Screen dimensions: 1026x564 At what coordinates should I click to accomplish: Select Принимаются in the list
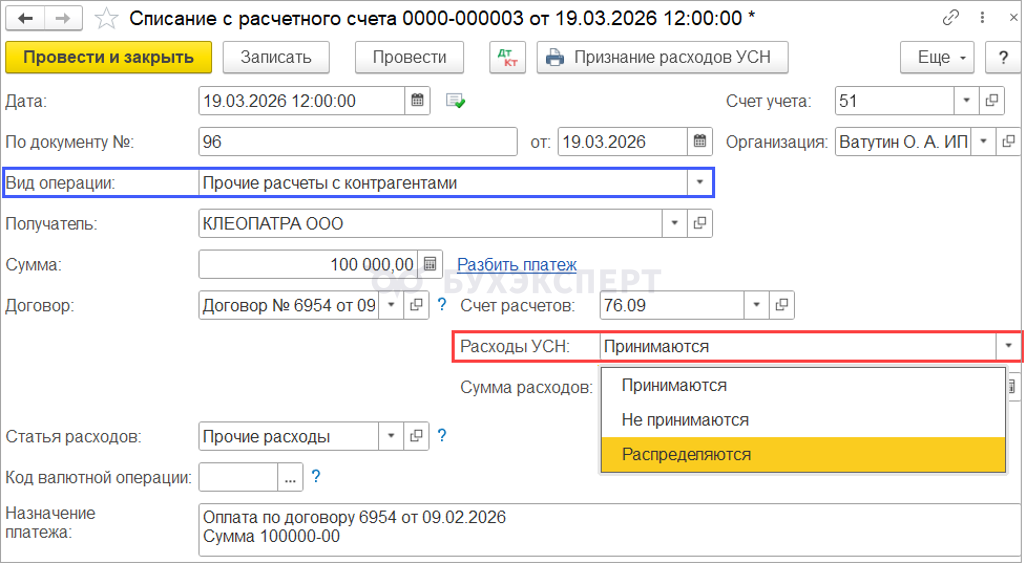[x=804, y=385]
